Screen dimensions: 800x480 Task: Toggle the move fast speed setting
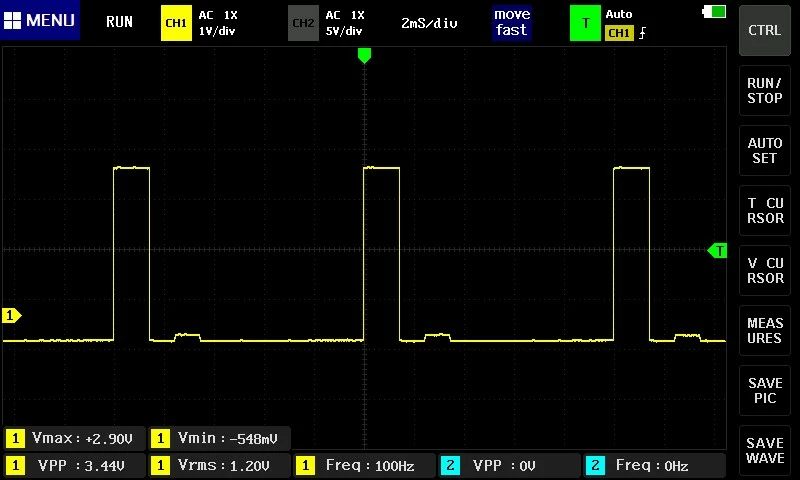pos(512,22)
